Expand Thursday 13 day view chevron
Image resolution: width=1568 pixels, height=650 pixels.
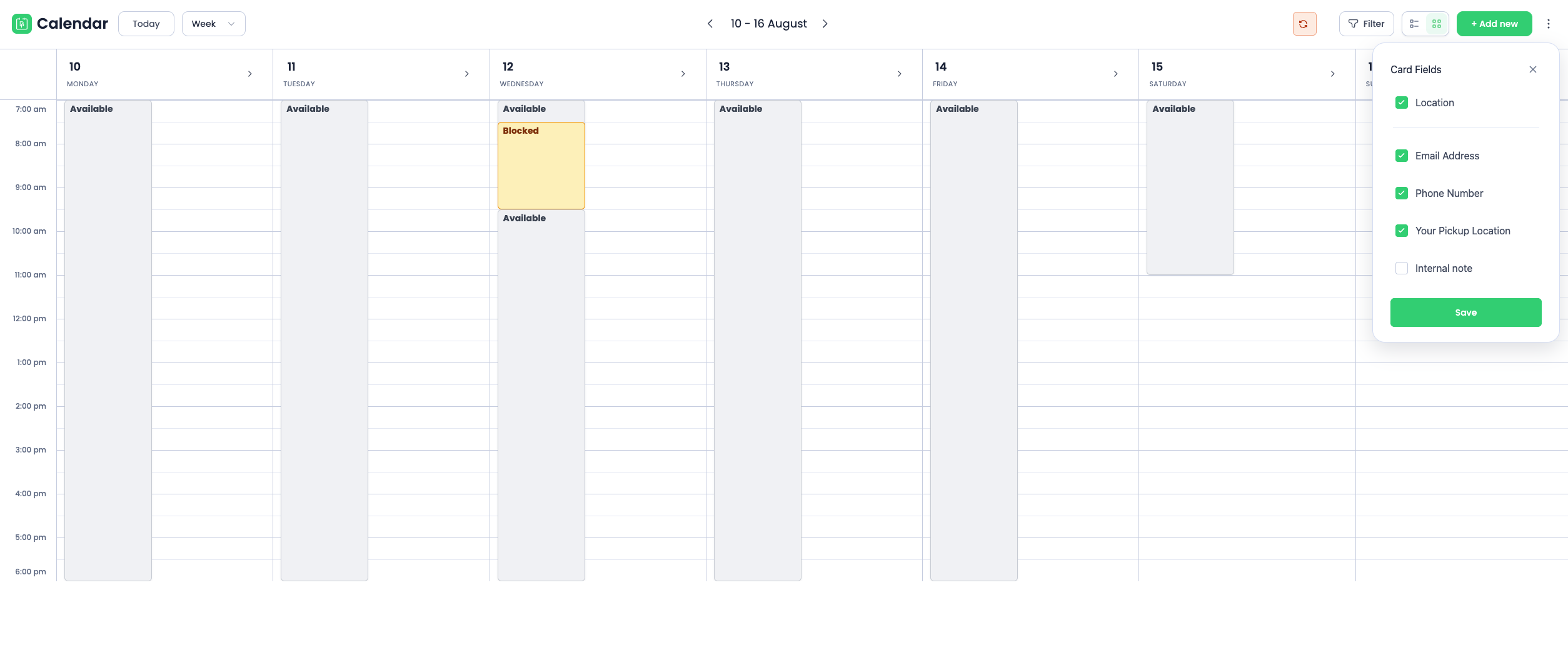[x=899, y=74]
